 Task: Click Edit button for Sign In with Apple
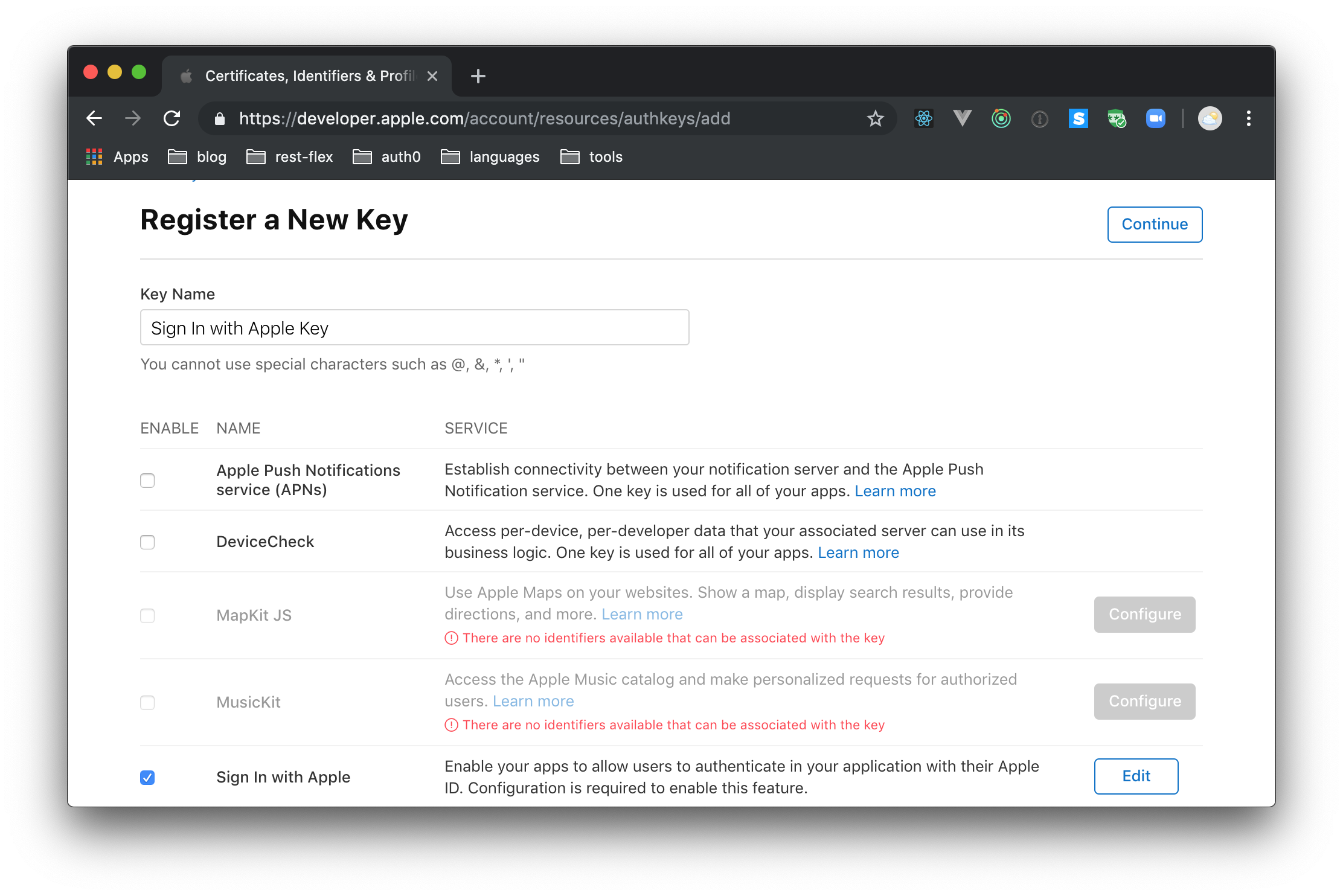pyautogui.click(x=1136, y=776)
